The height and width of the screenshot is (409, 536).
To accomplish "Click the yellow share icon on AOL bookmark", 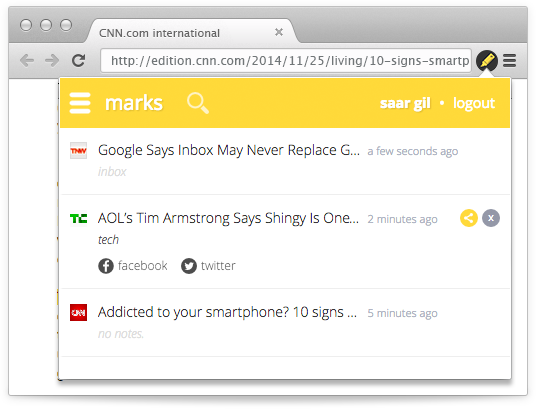I will [x=469, y=218].
